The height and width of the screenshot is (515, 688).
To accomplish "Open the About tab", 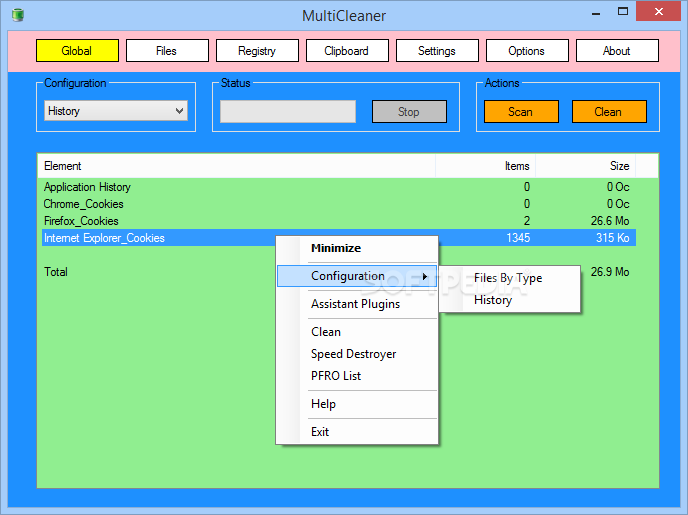I will click(x=617, y=50).
